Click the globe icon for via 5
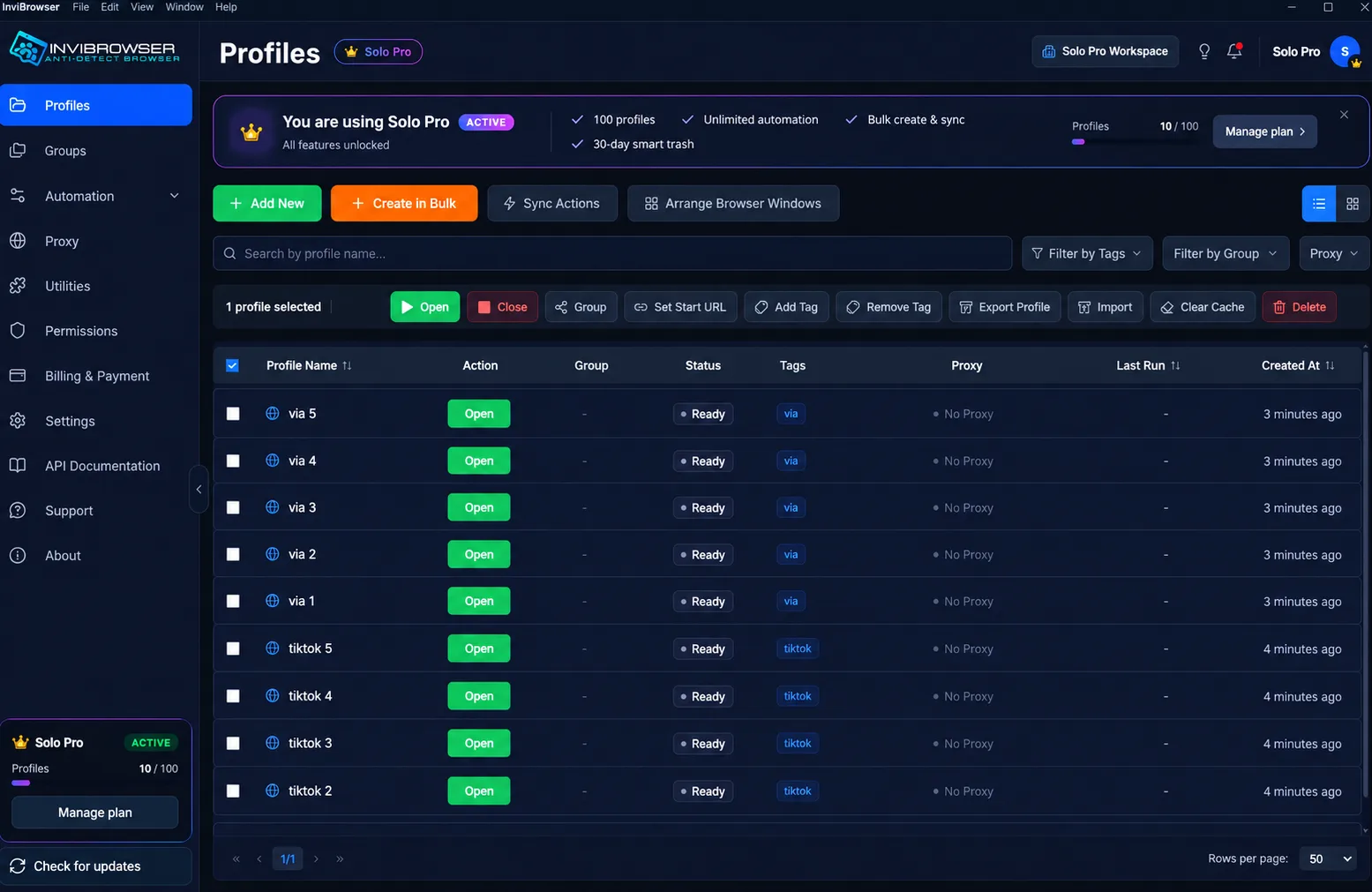Viewport: 1372px width, 892px height. click(273, 413)
